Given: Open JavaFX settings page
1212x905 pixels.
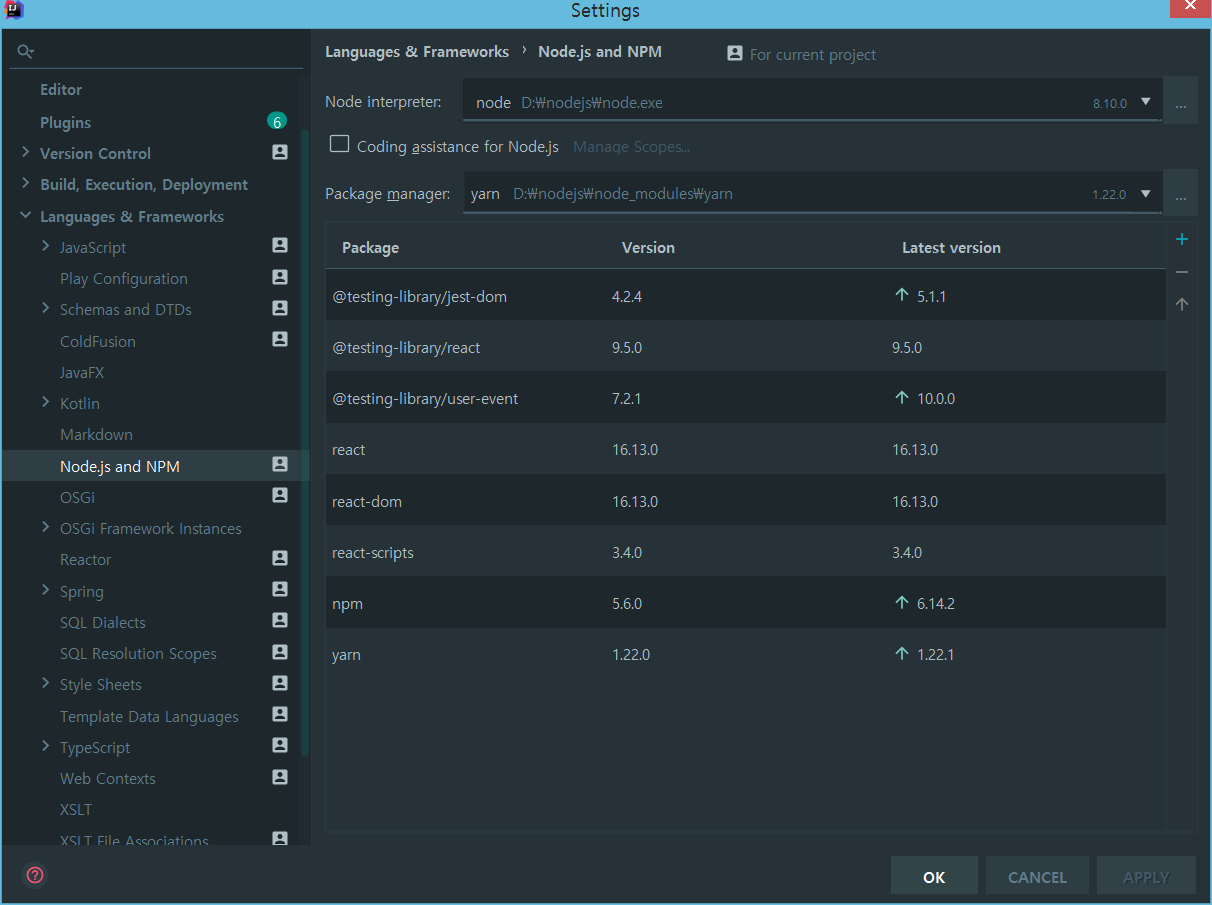Looking at the screenshot, I should [82, 372].
